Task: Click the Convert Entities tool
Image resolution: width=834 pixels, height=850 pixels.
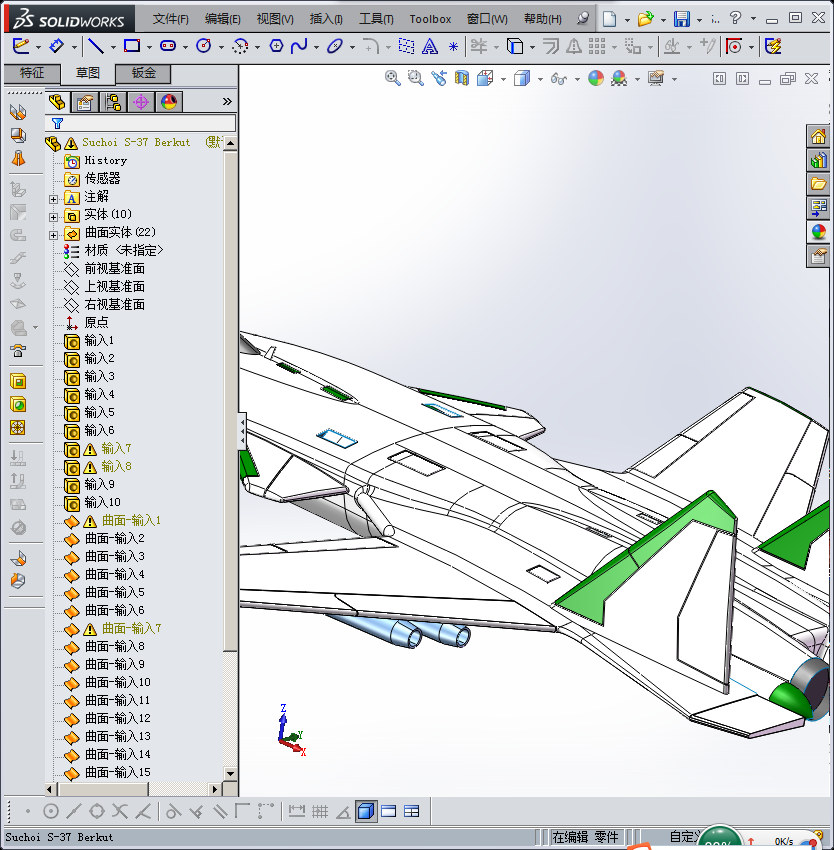Action: 515,46
